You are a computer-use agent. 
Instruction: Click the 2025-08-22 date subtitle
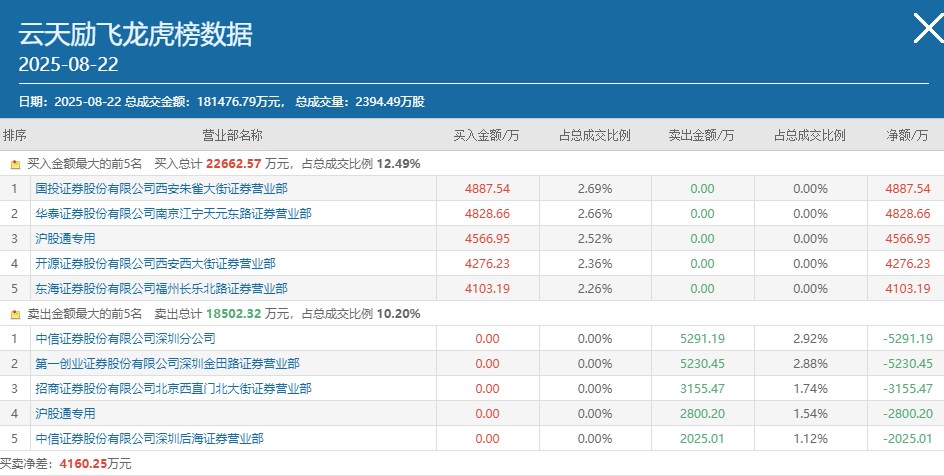(x=69, y=64)
